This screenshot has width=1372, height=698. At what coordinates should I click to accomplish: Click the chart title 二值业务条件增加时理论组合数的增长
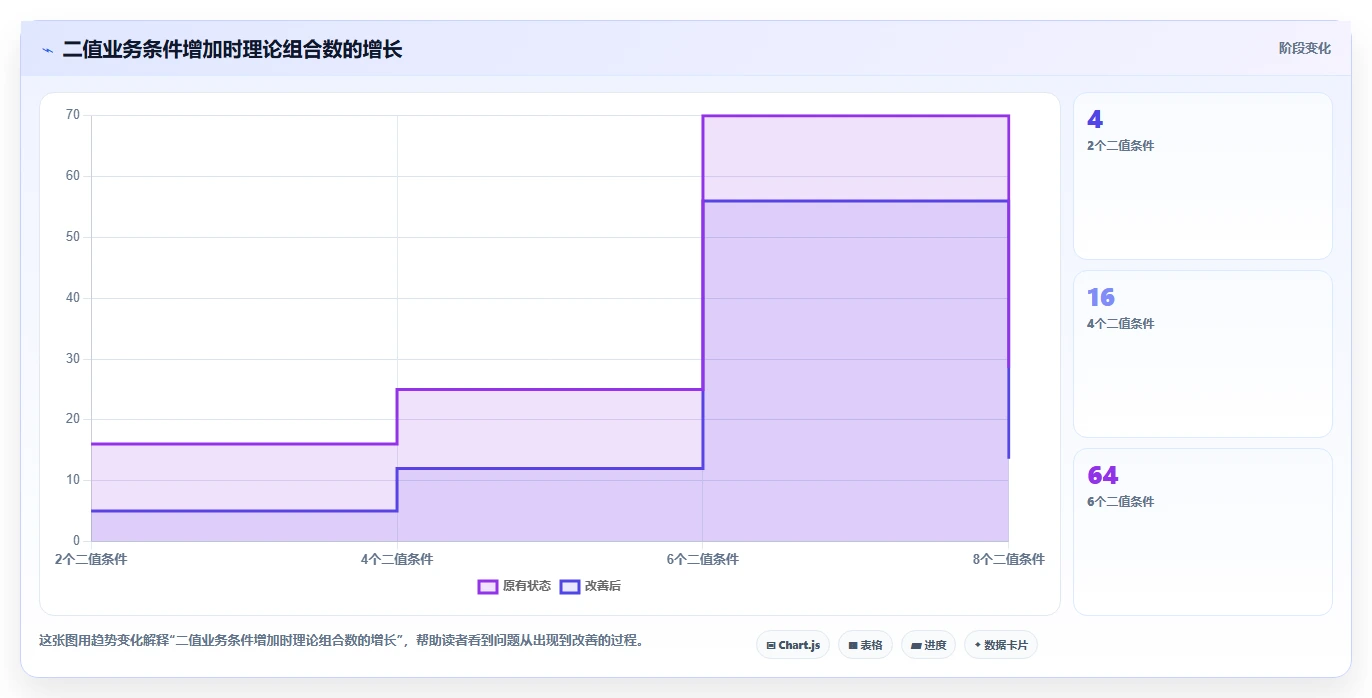point(232,49)
